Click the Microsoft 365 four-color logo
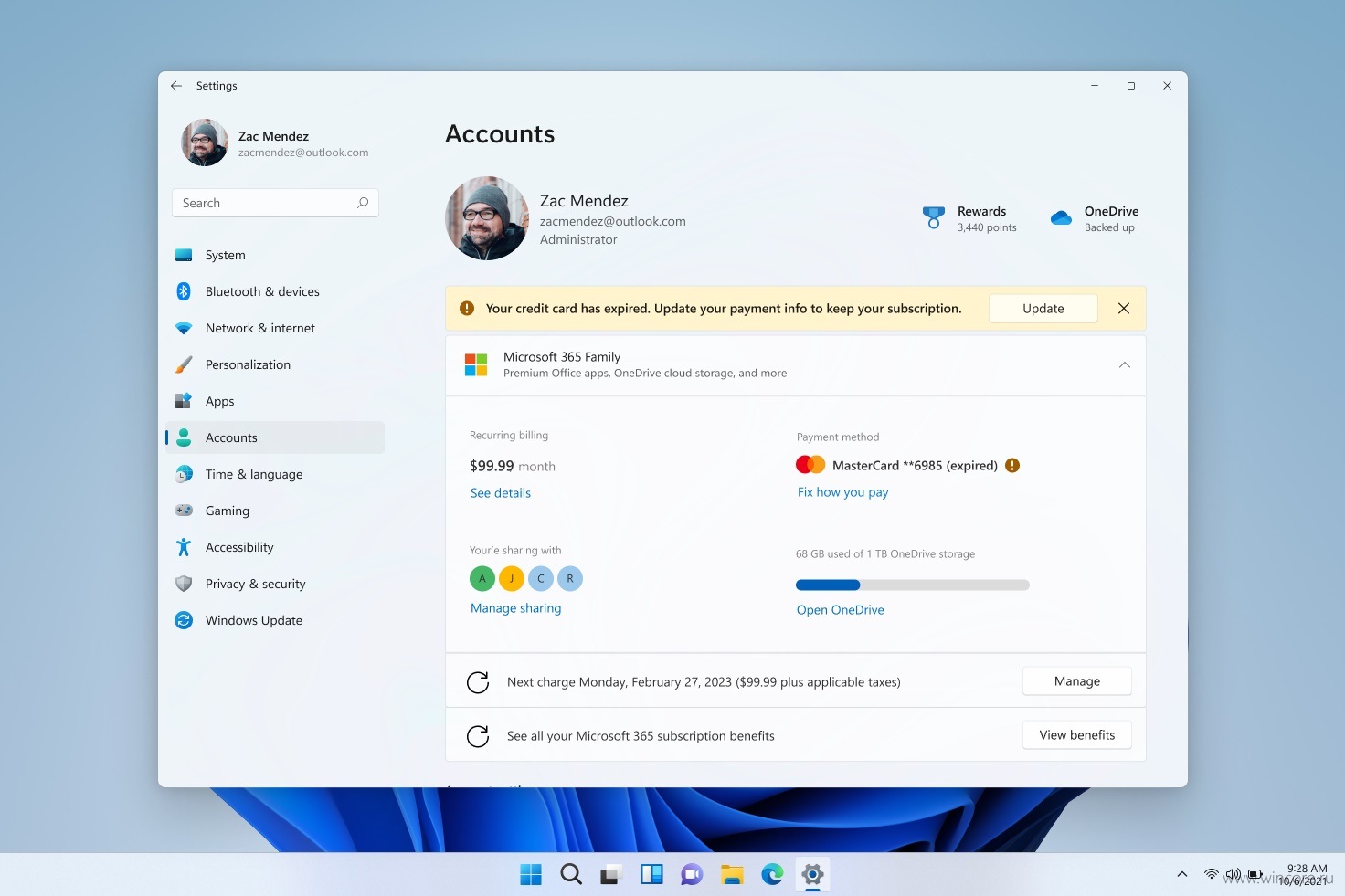 point(476,365)
